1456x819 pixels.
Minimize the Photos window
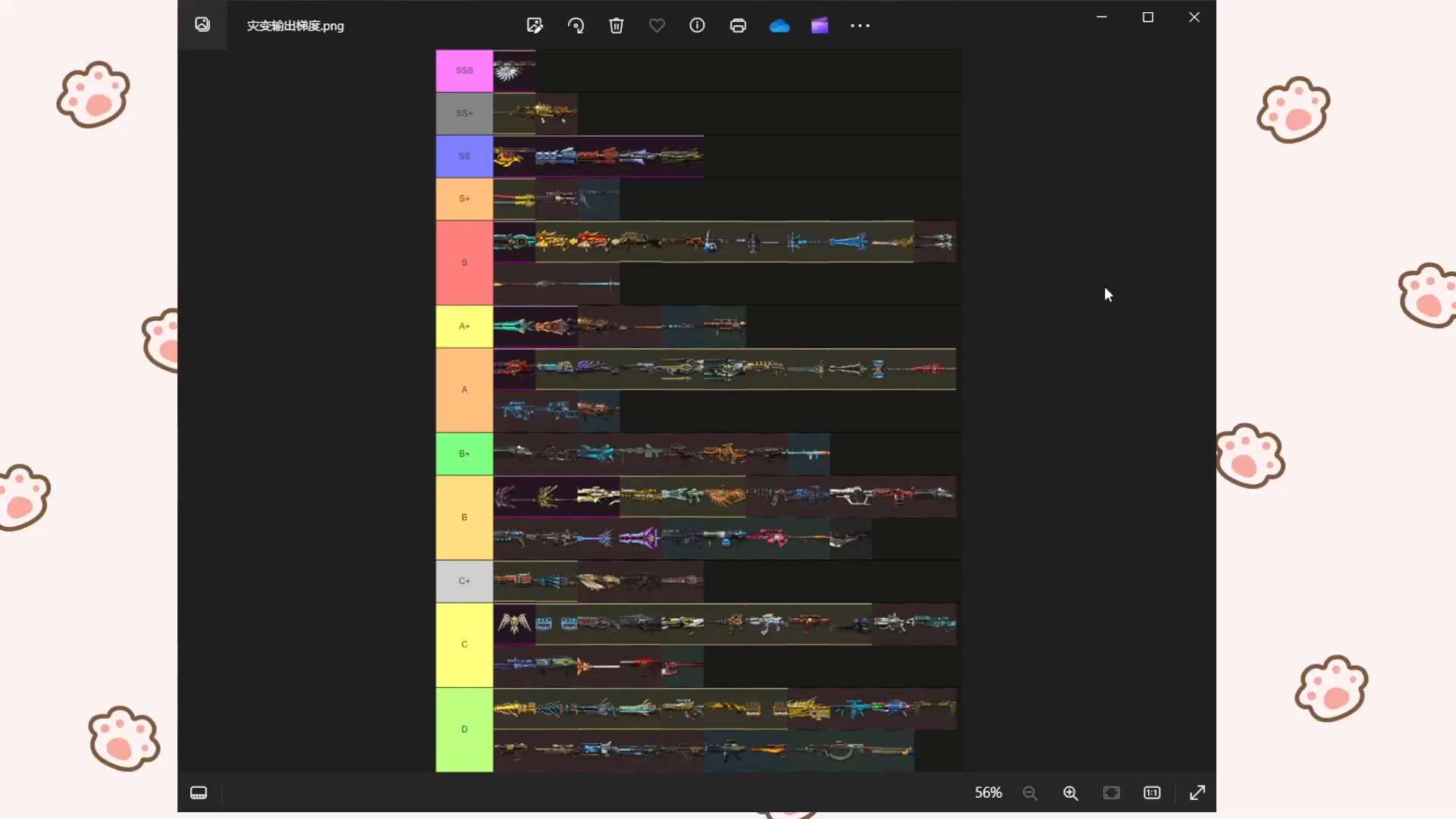pyautogui.click(x=1102, y=17)
